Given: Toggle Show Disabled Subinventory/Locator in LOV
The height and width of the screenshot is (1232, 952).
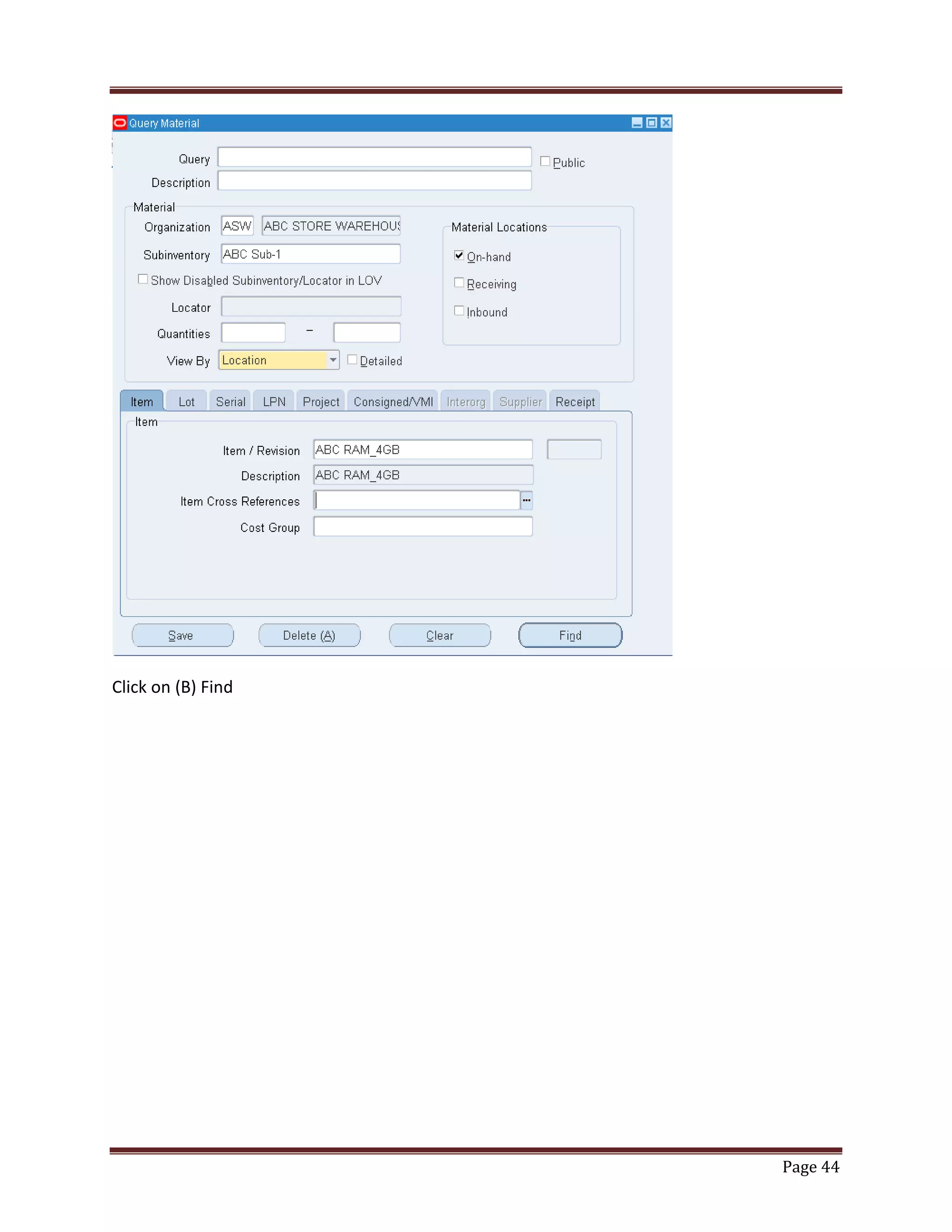Looking at the screenshot, I should click(x=143, y=279).
